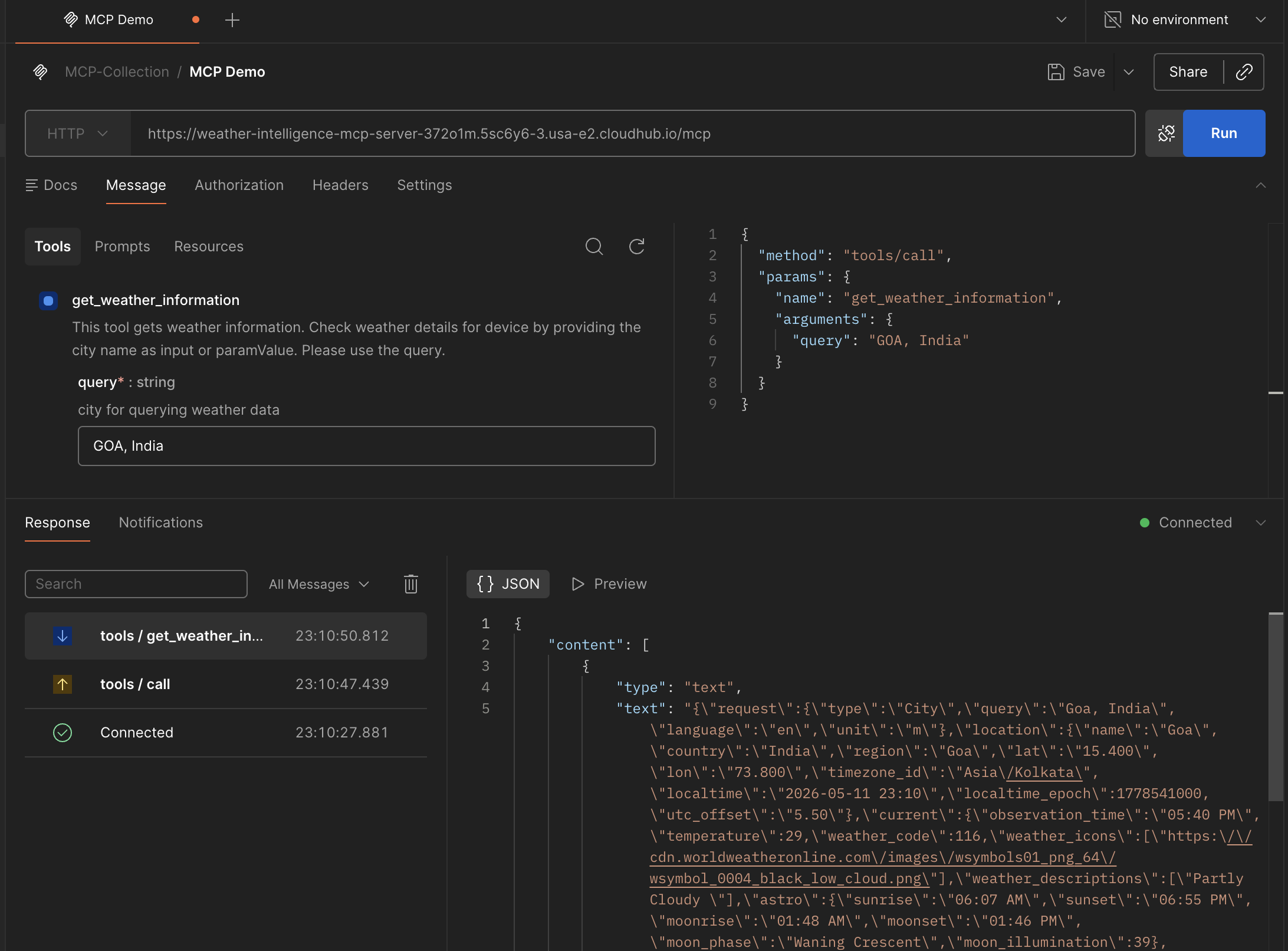Click the MCP icon in the breadcrumb
Screen dimensions: 1288x951
tap(40, 72)
